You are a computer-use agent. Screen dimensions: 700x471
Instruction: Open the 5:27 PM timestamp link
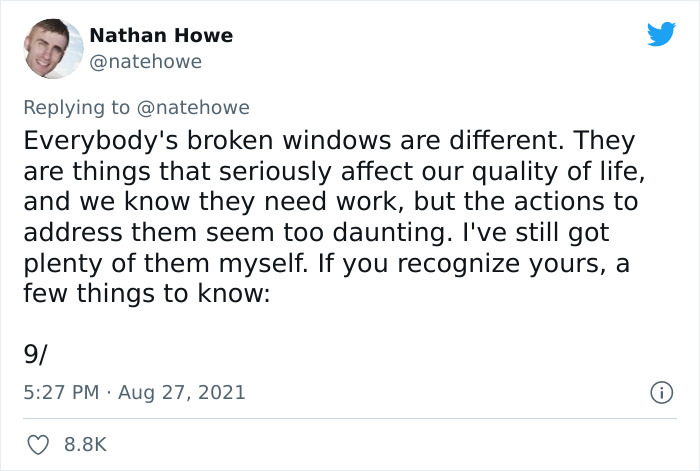click(61, 392)
